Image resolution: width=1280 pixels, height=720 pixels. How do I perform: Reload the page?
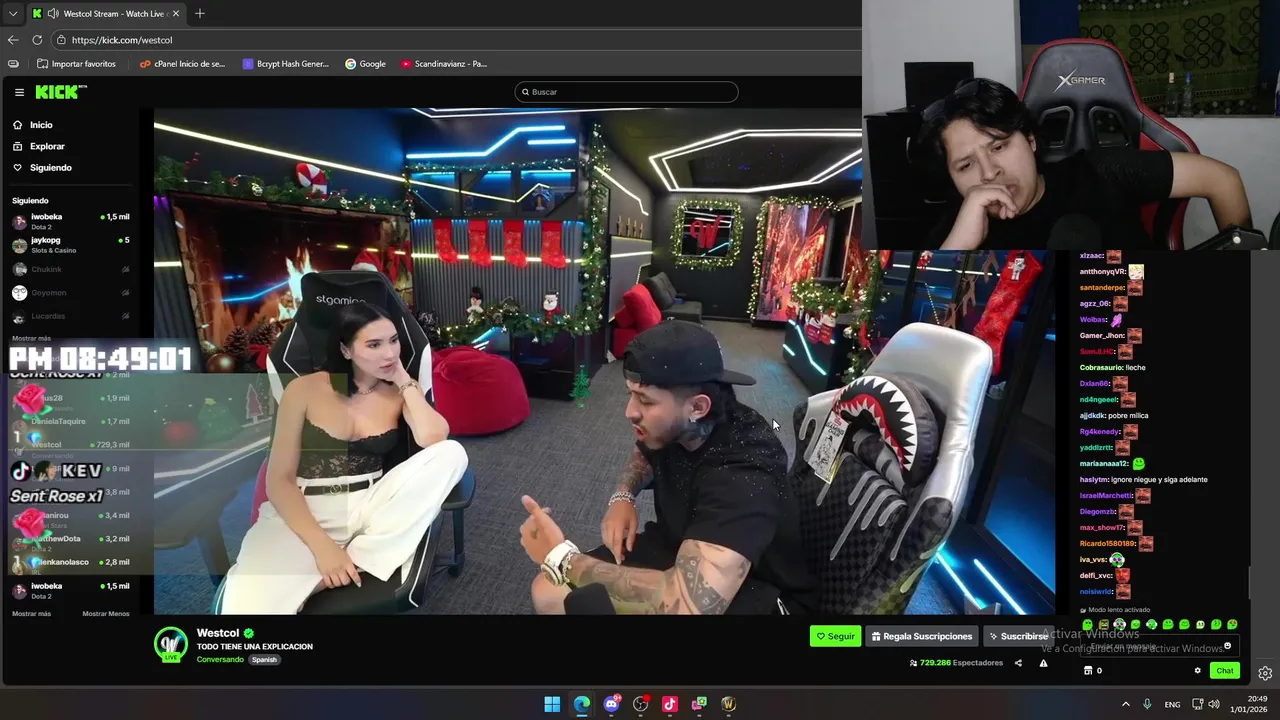coord(37,40)
